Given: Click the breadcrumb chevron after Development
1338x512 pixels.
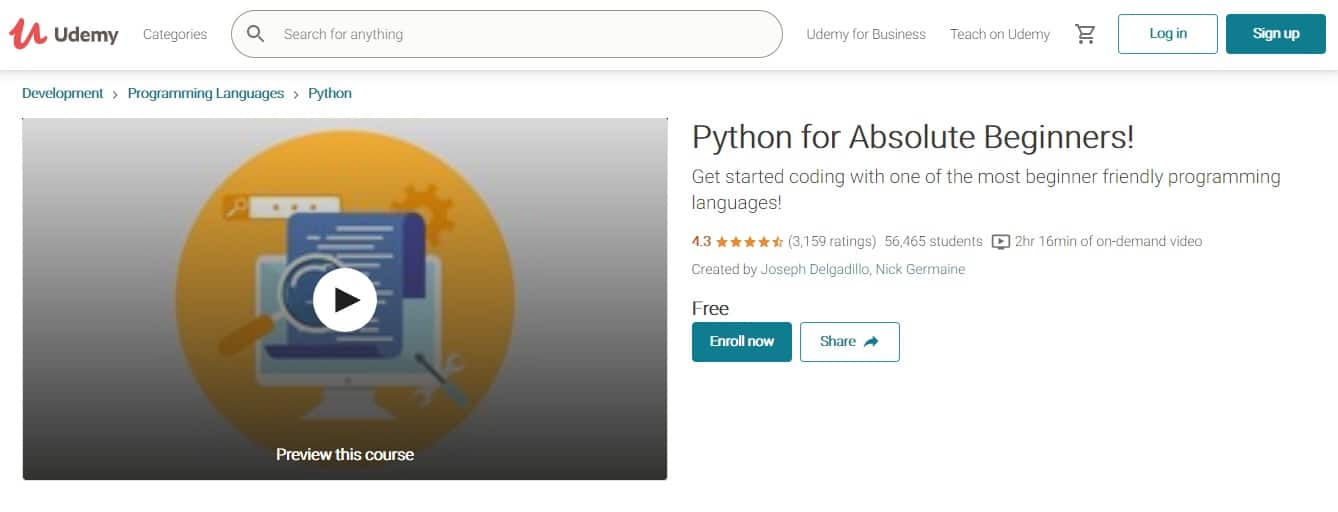Looking at the screenshot, I should pyautogui.click(x=116, y=94).
